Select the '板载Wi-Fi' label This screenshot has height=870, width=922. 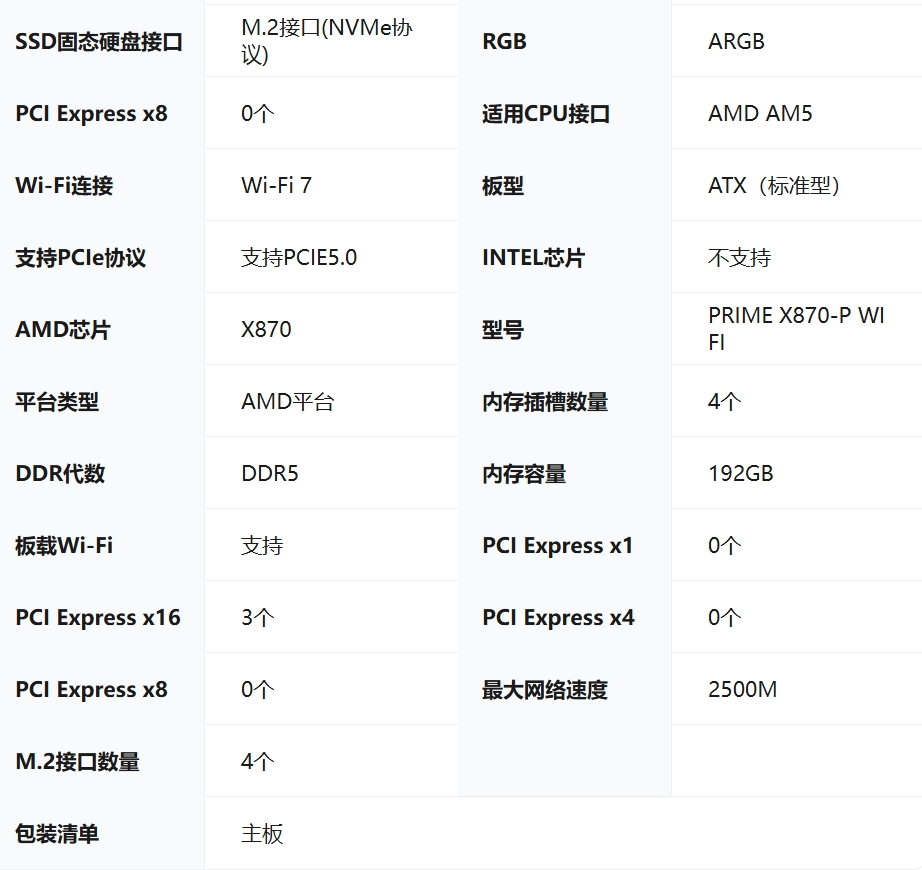tap(64, 546)
